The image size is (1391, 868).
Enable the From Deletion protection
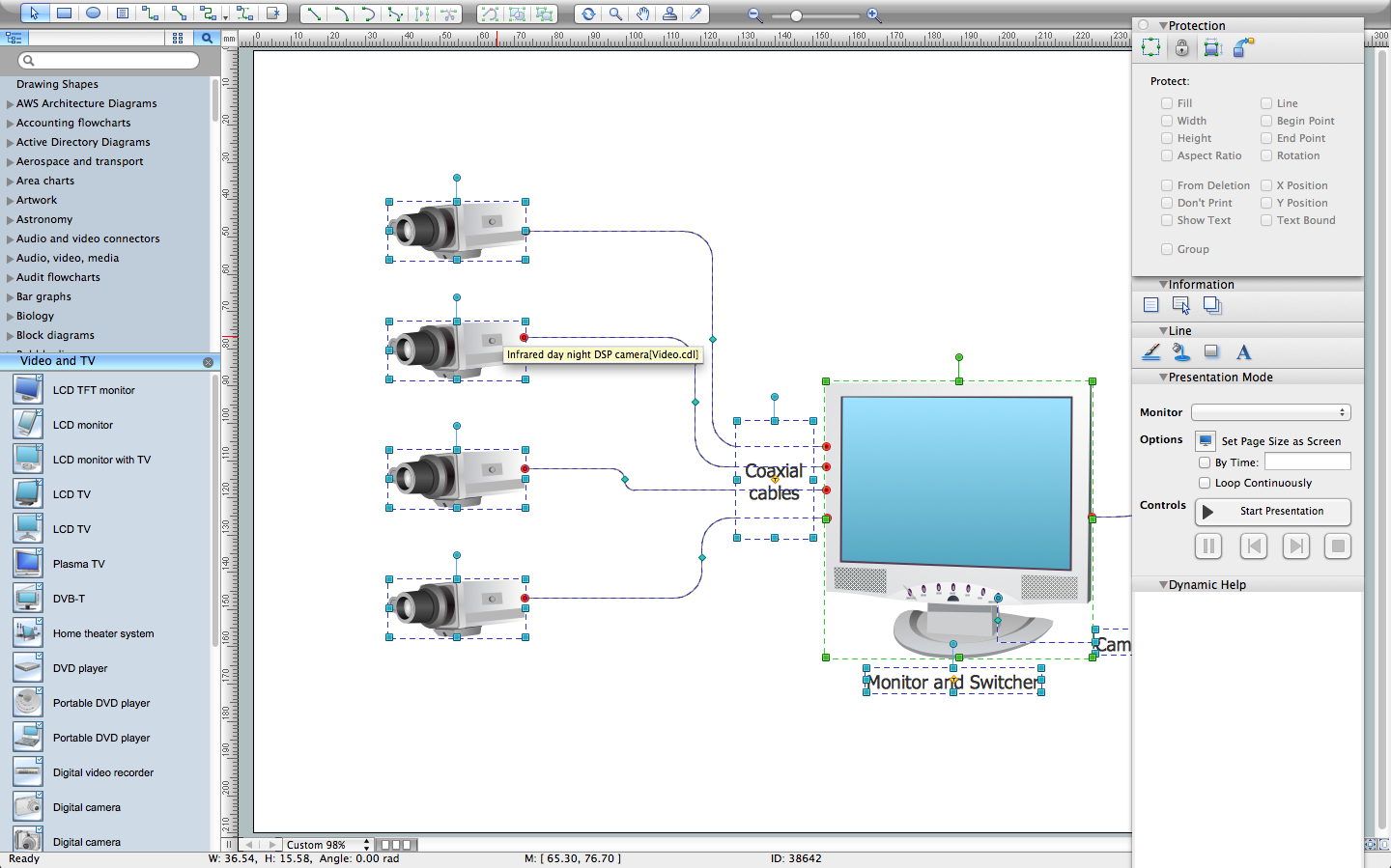[1167, 184]
